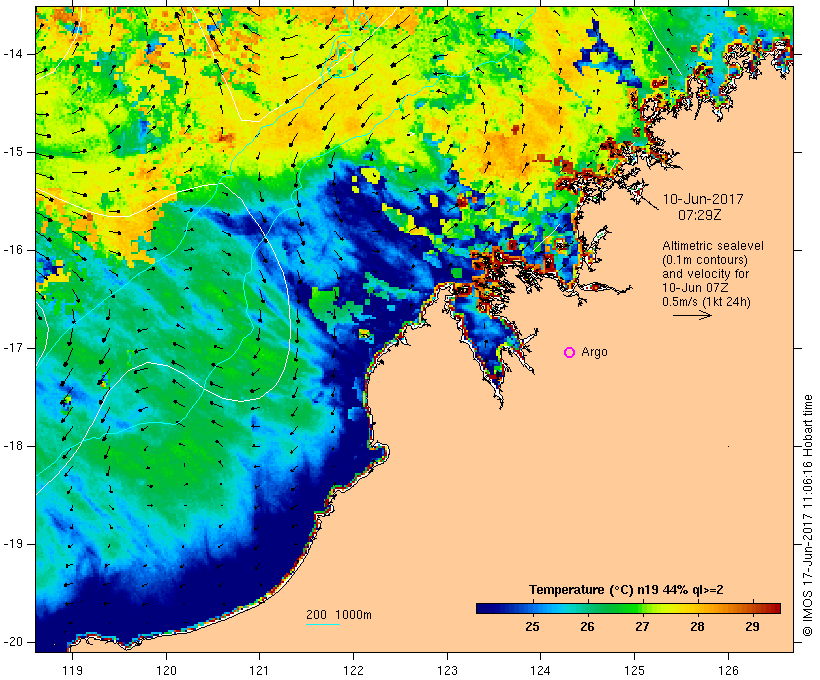
Task: Click the colorbar value label '28'
Action: [x=698, y=627]
